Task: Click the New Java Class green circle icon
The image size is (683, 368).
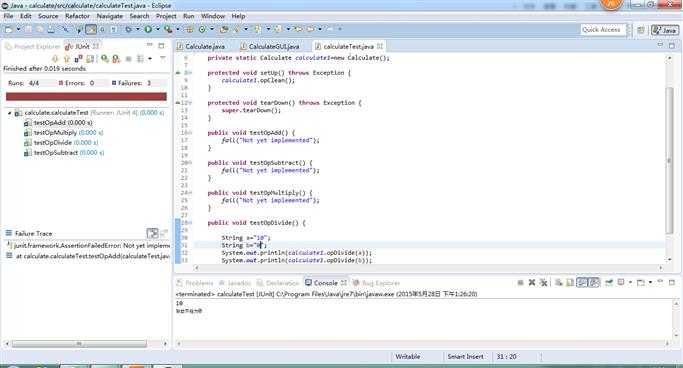Action: click(x=202, y=29)
